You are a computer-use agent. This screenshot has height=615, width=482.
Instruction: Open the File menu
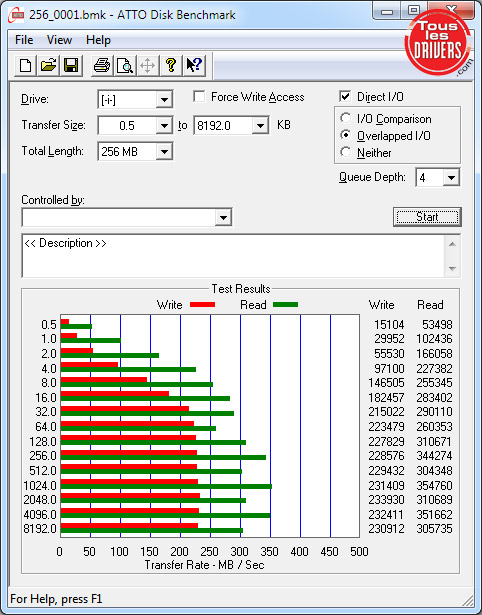click(x=24, y=40)
